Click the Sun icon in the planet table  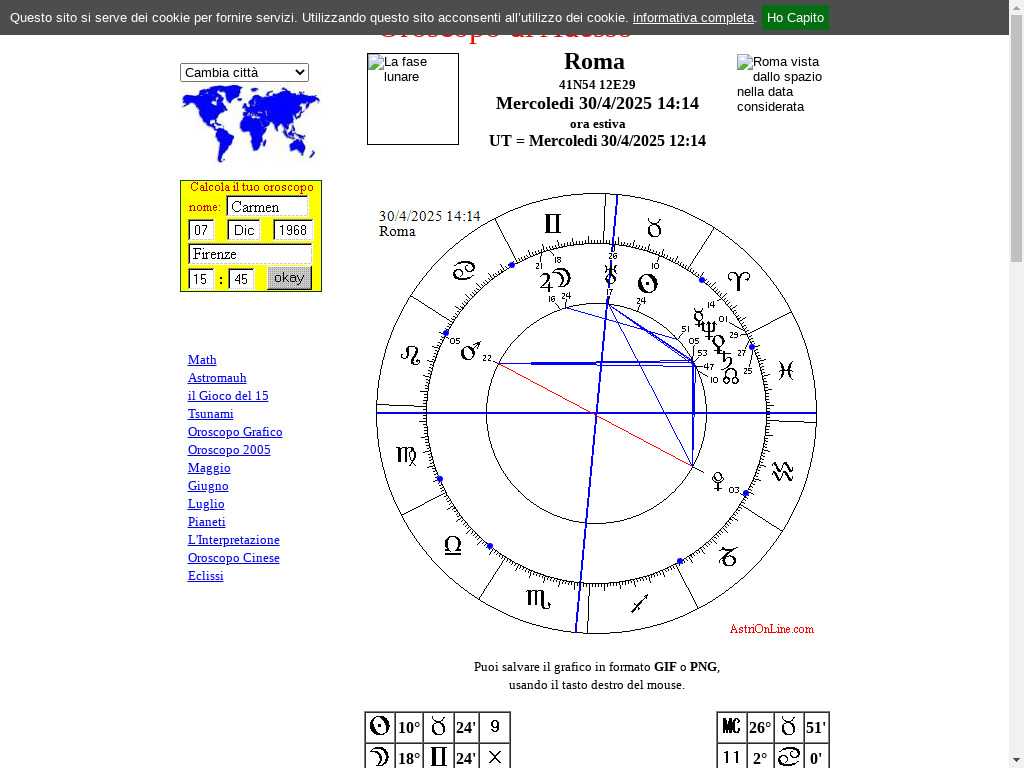coord(379,726)
